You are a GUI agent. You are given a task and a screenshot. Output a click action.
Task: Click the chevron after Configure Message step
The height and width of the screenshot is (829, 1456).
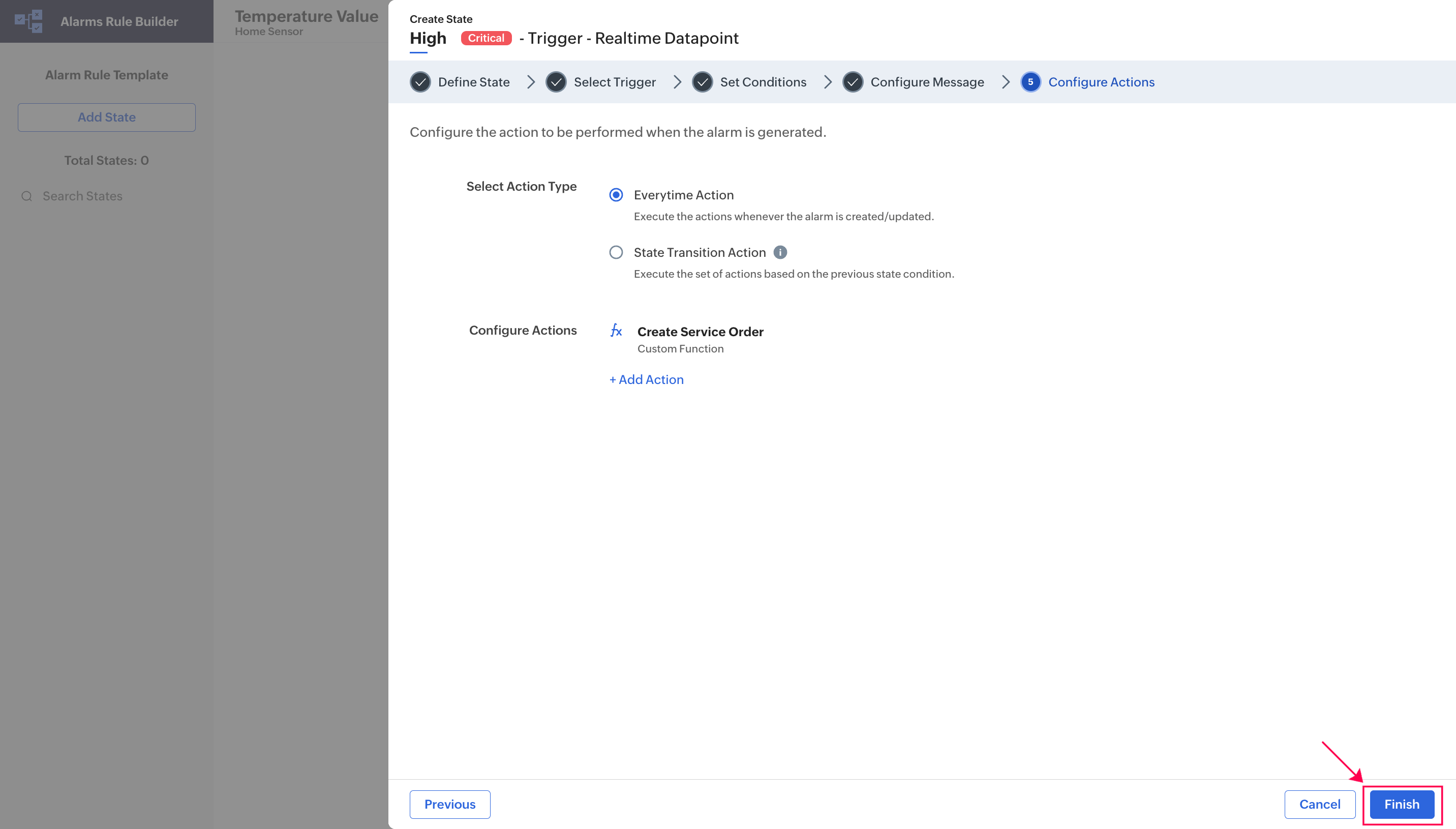pos(1006,82)
